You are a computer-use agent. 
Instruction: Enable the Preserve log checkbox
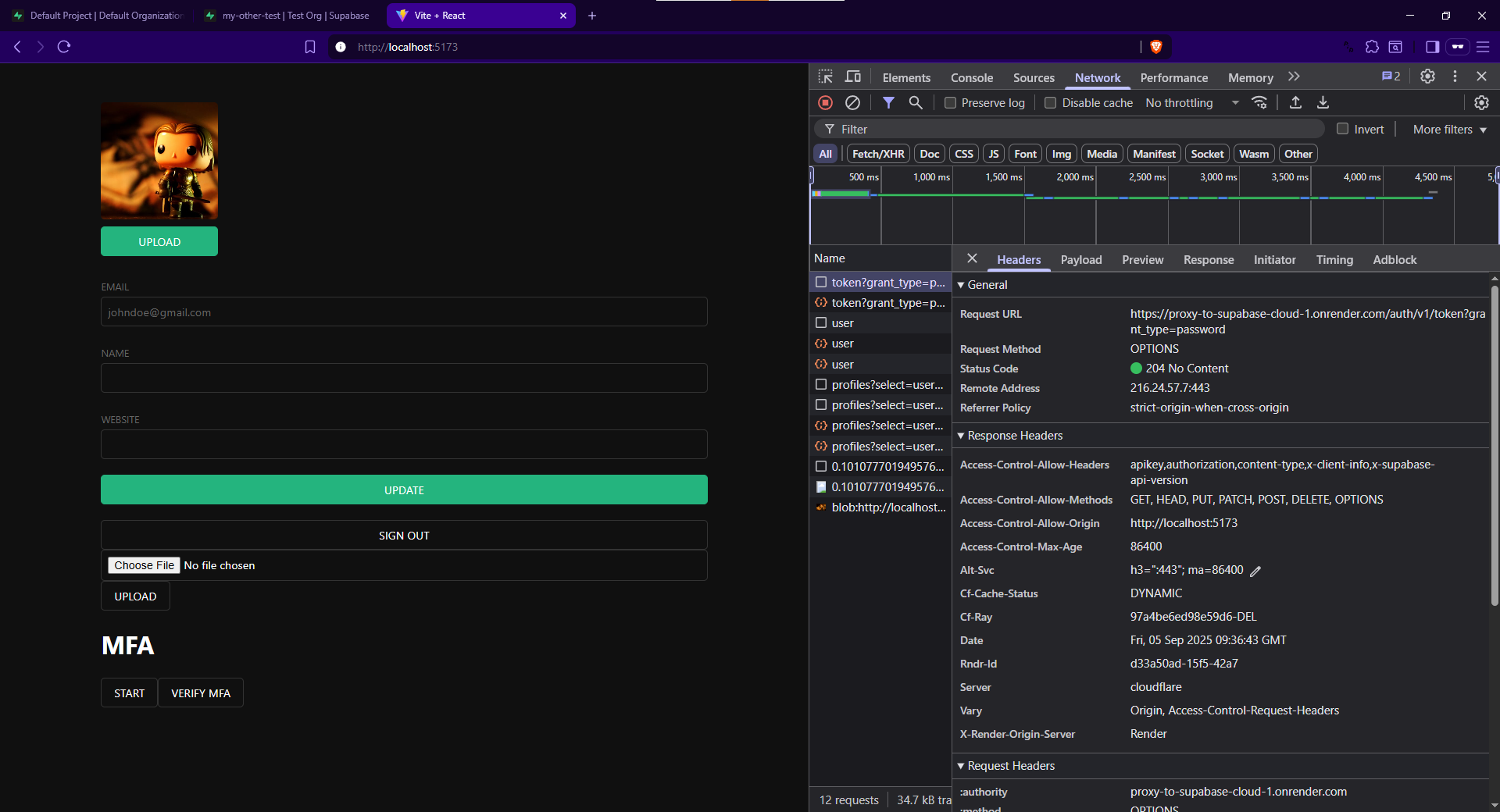point(950,103)
